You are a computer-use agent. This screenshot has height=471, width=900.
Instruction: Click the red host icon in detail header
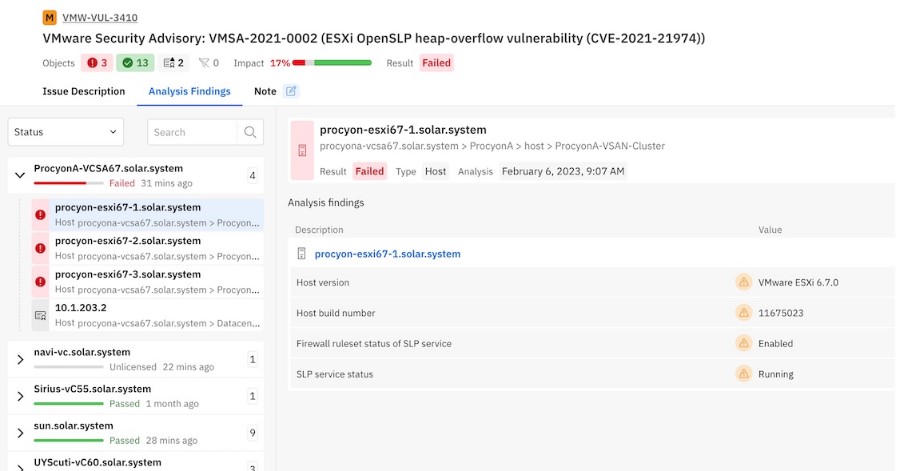(x=302, y=150)
